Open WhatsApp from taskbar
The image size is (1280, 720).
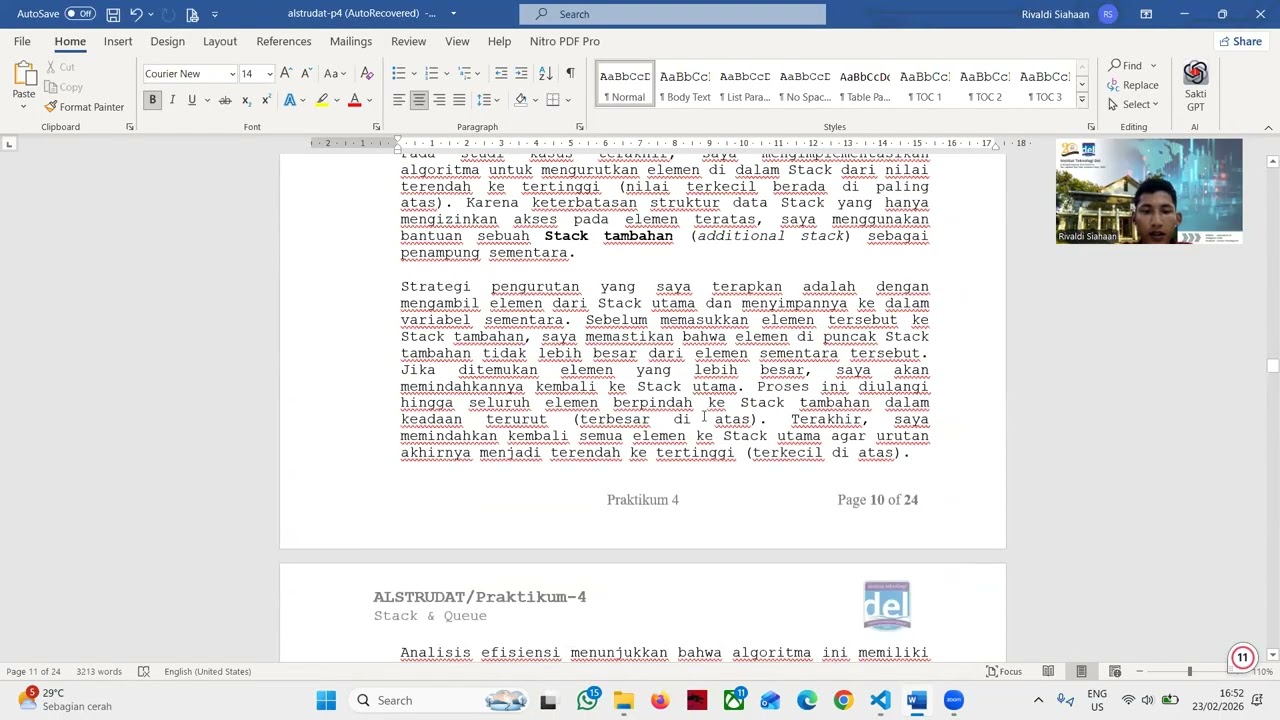pos(587,700)
